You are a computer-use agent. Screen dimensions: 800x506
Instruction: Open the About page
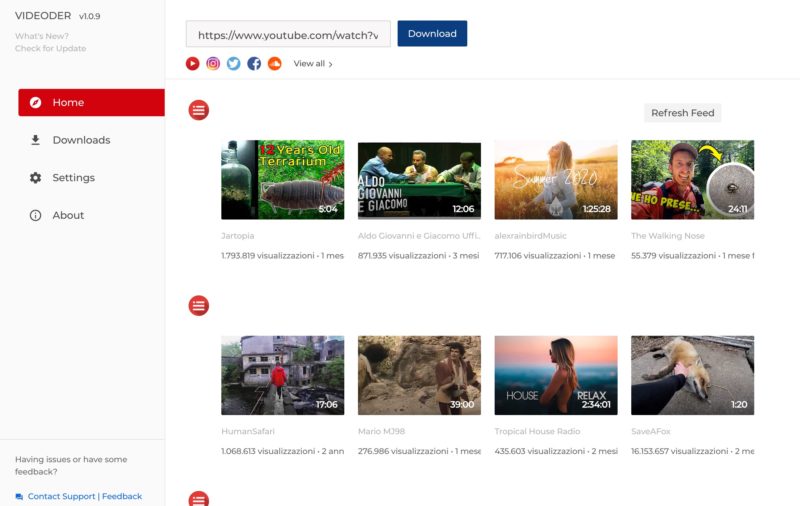[x=68, y=215]
